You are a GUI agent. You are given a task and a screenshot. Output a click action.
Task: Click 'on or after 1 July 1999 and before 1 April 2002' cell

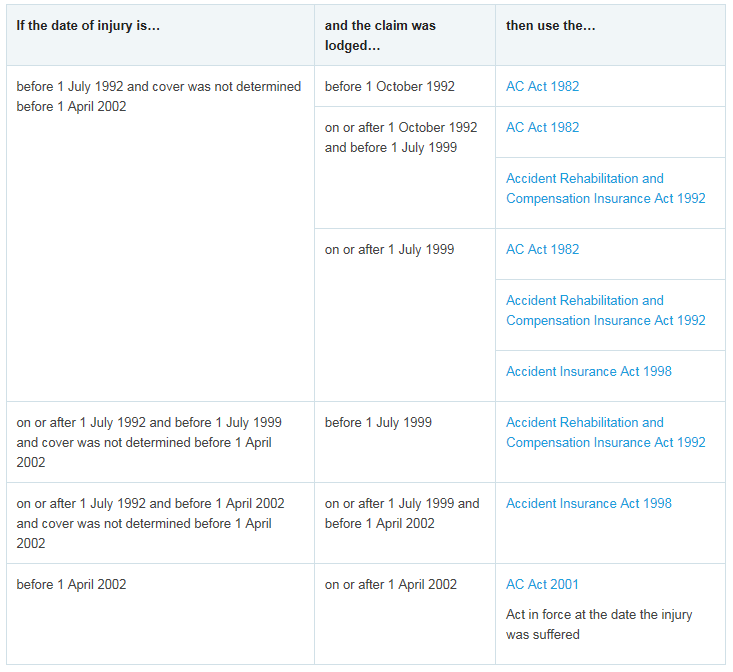tap(401, 514)
